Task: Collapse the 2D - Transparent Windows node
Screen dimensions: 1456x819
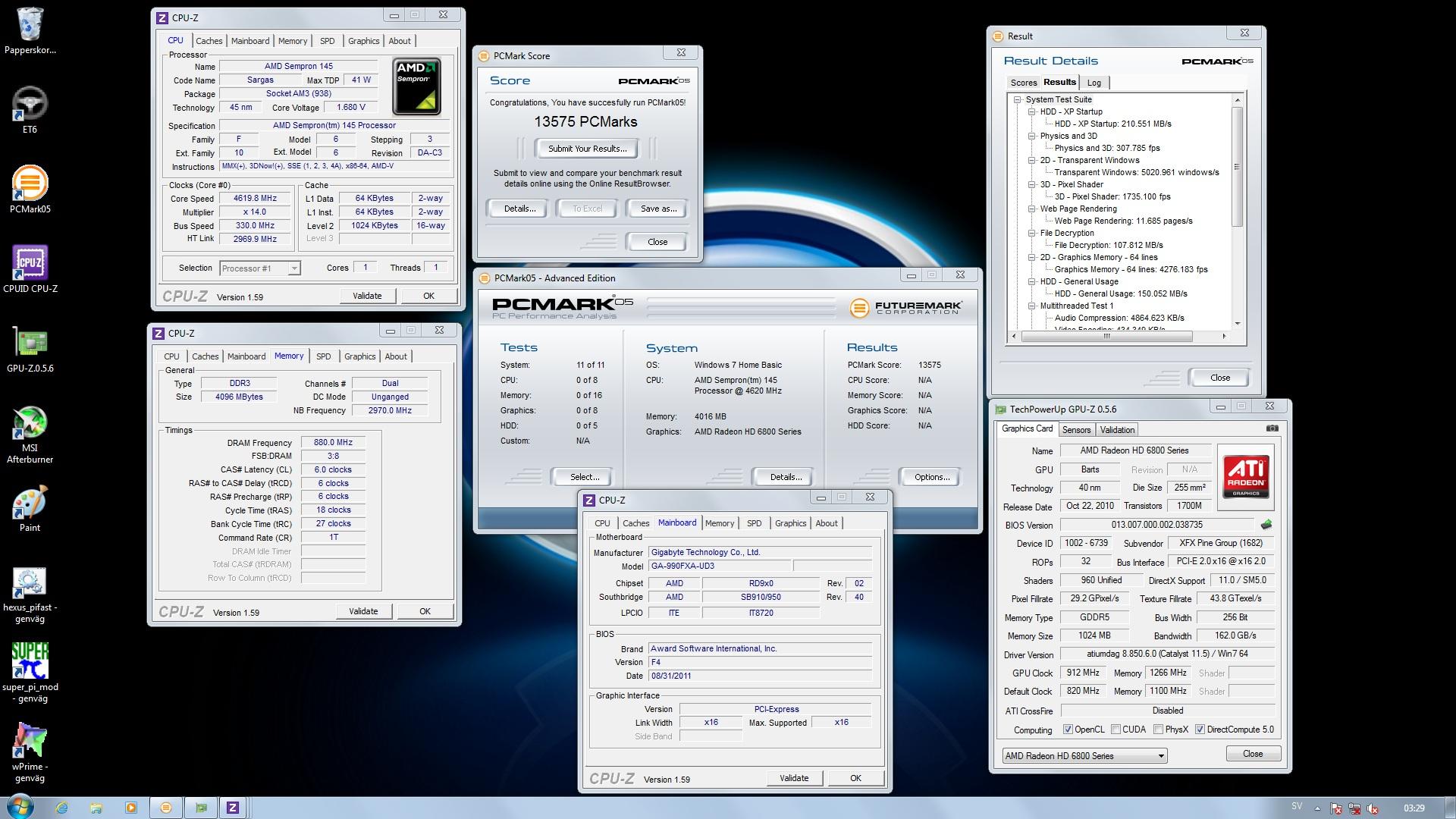Action: click(x=1031, y=160)
